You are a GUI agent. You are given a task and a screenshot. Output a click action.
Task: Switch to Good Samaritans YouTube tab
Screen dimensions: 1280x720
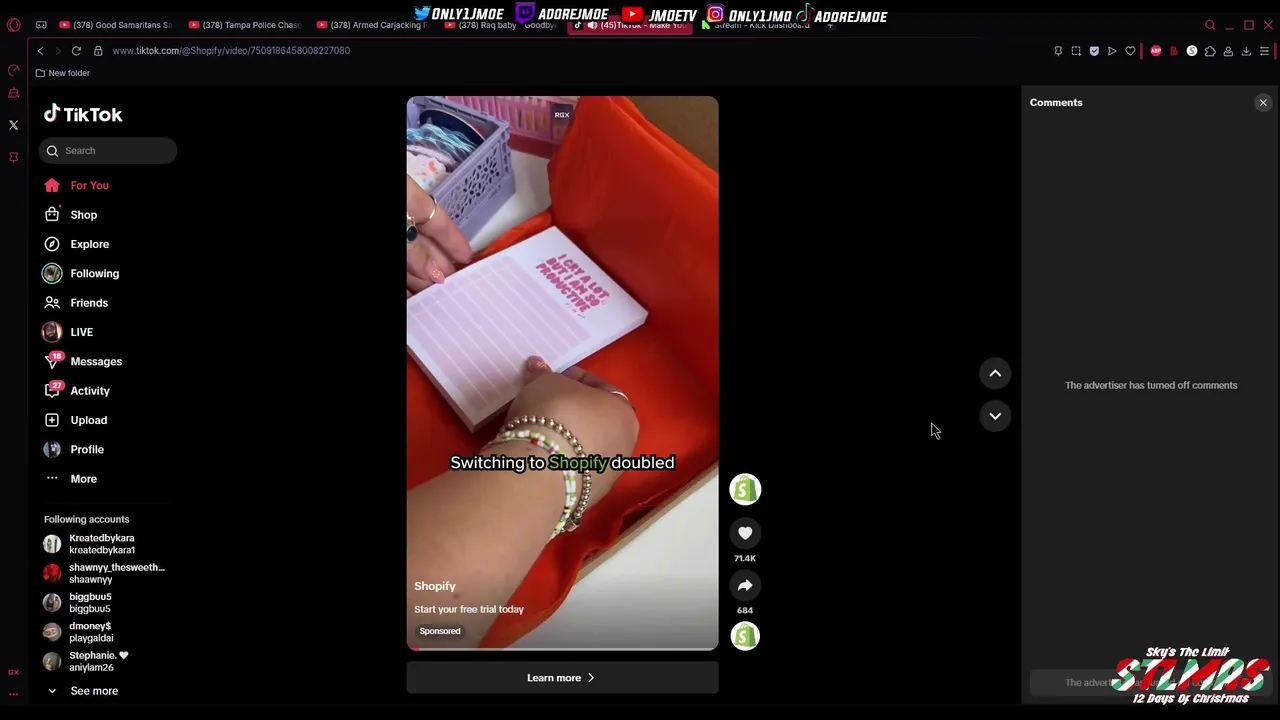pyautogui.click(x=115, y=25)
